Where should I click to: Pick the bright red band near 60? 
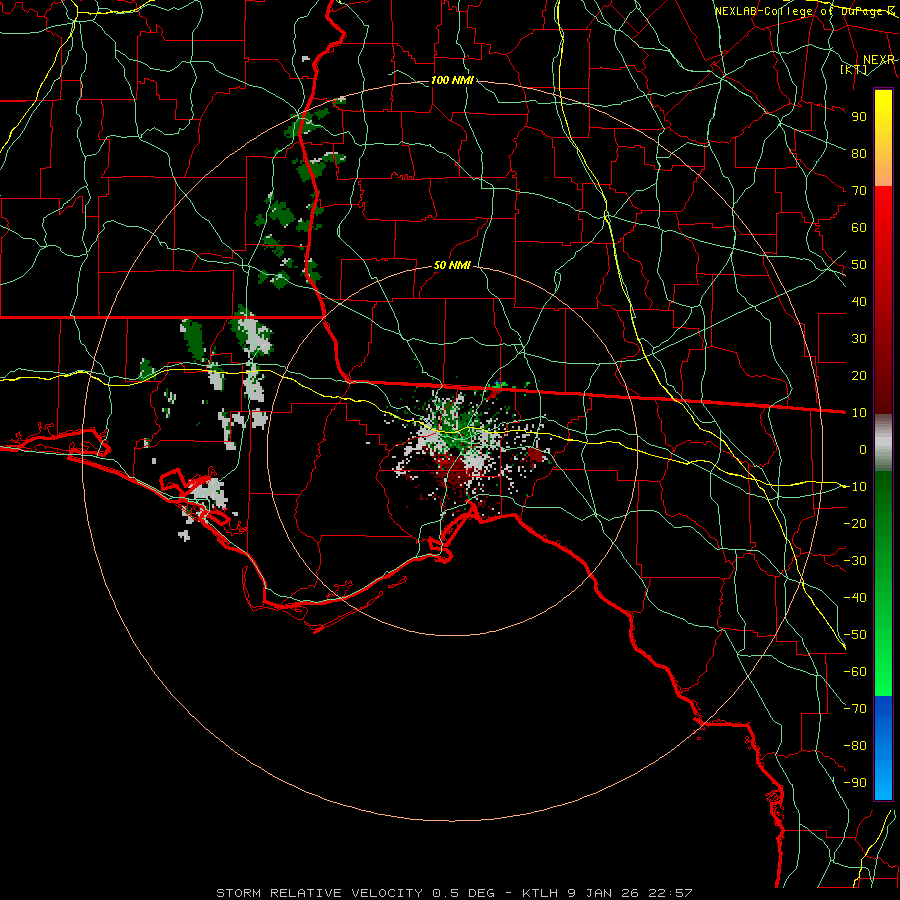click(x=883, y=218)
